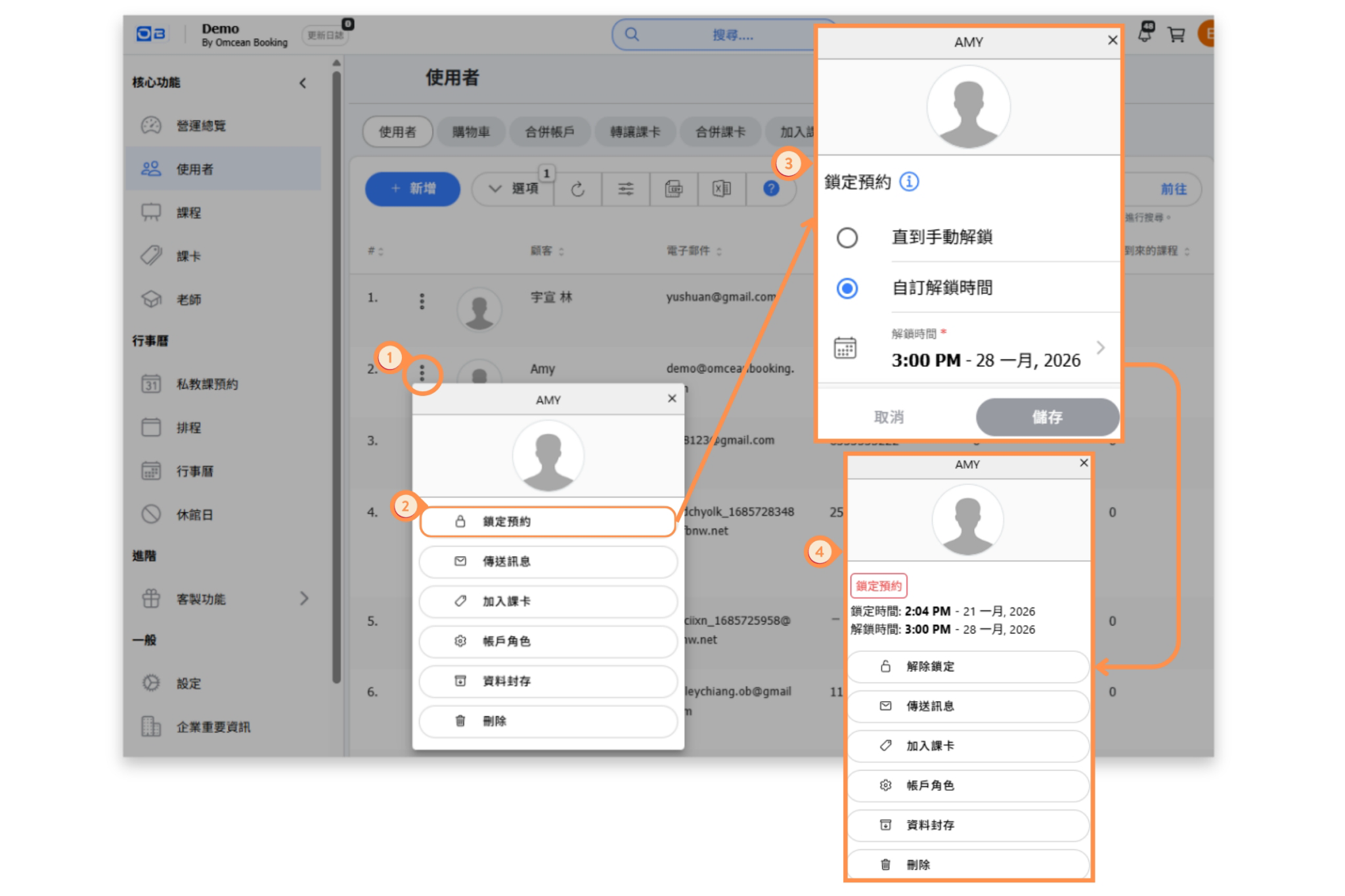The image size is (1345, 896).
Task: Click the blue 新增 button
Action: (x=412, y=189)
